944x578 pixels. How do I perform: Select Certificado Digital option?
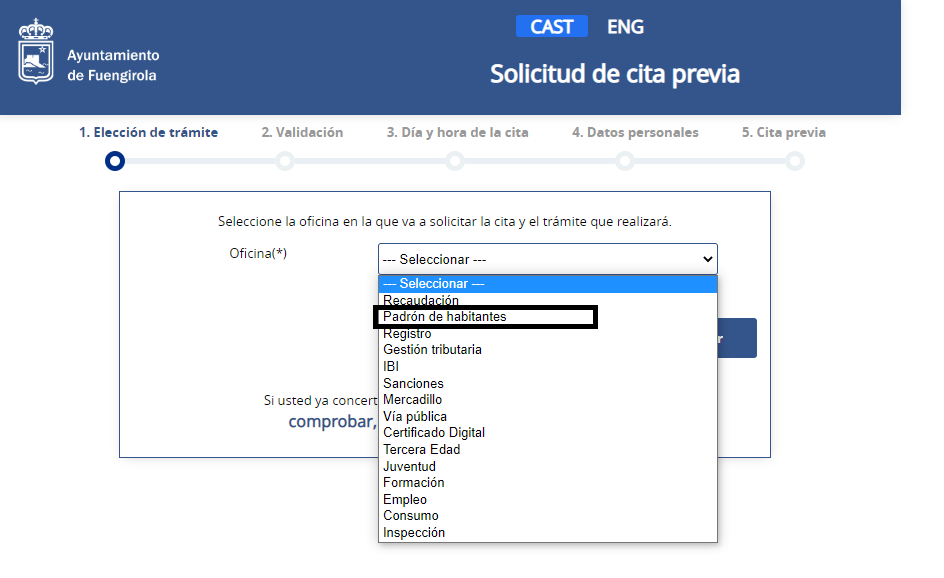[x=434, y=433]
